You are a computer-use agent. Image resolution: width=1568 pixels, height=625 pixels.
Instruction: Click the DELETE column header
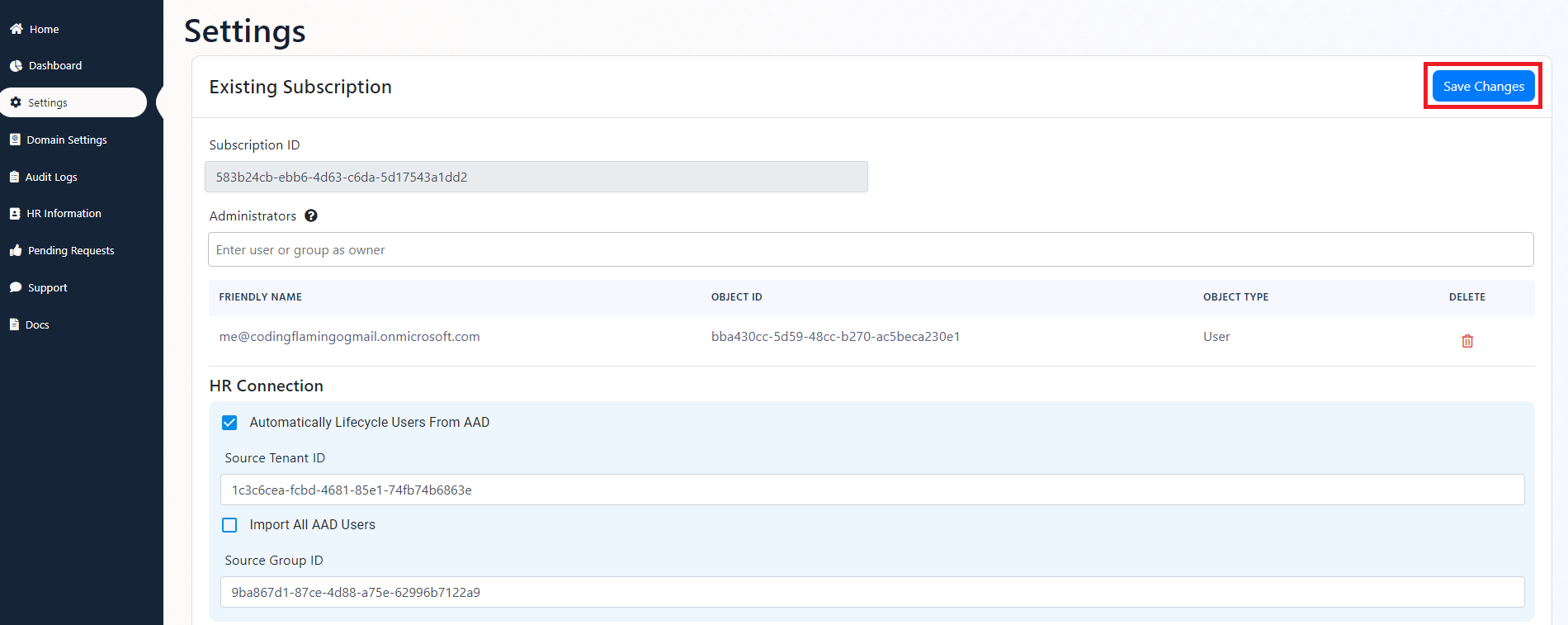(1466, 297)
